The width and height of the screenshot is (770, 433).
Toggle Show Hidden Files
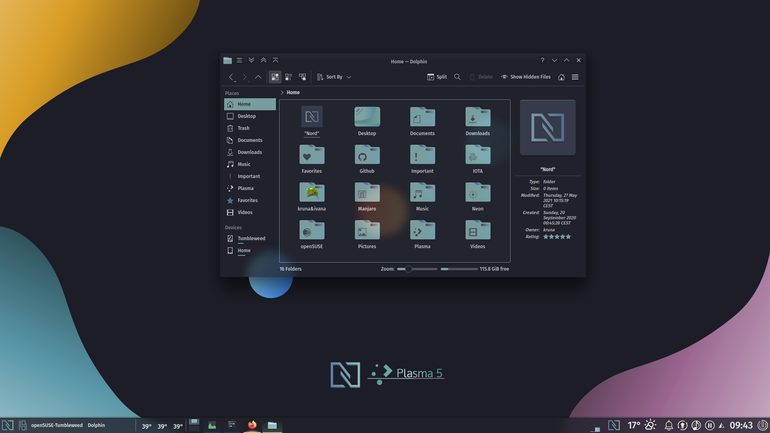pos(525,77)
